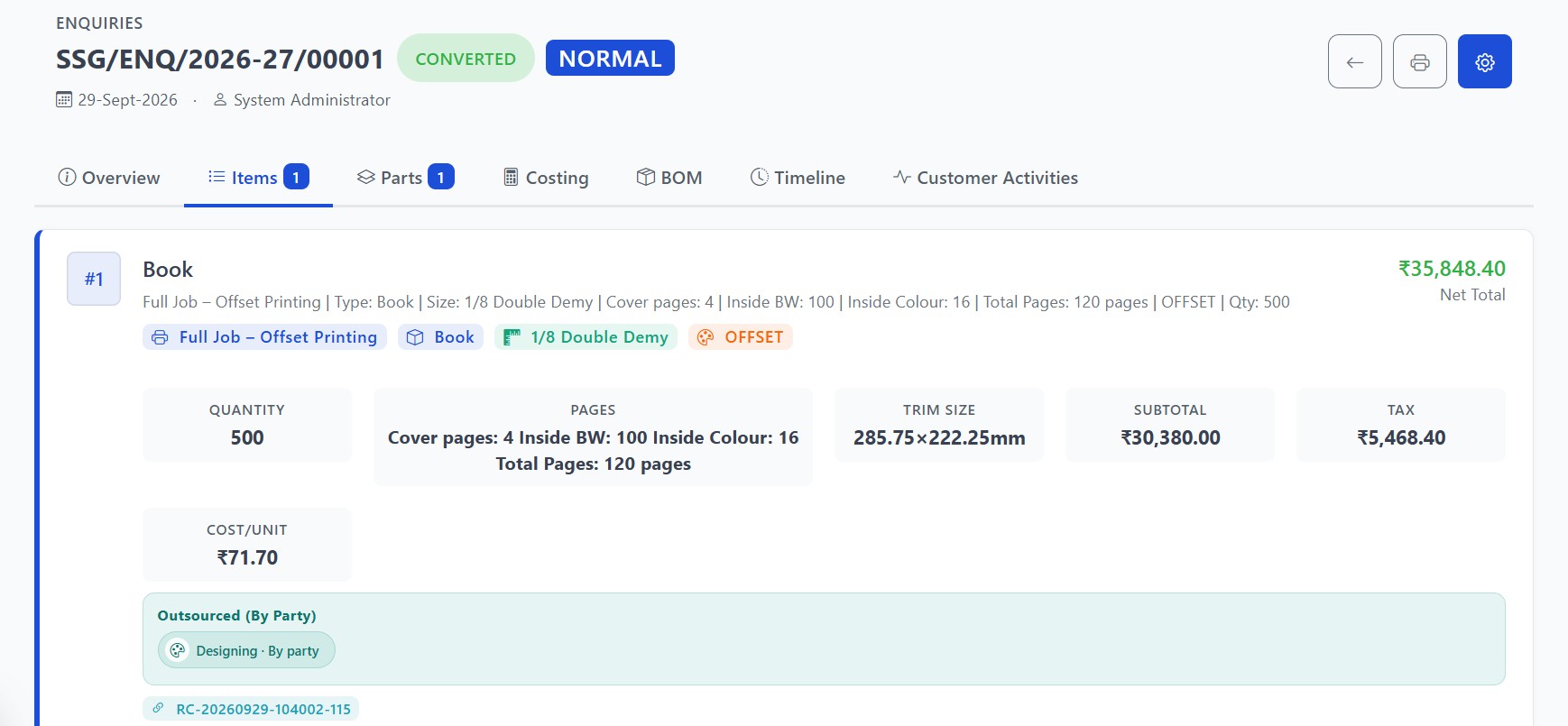Click enquiry number SSG/ENQ/2026-27/00001
The height and width of the screenshot is (726, 1568).
[x=220, y=60]
